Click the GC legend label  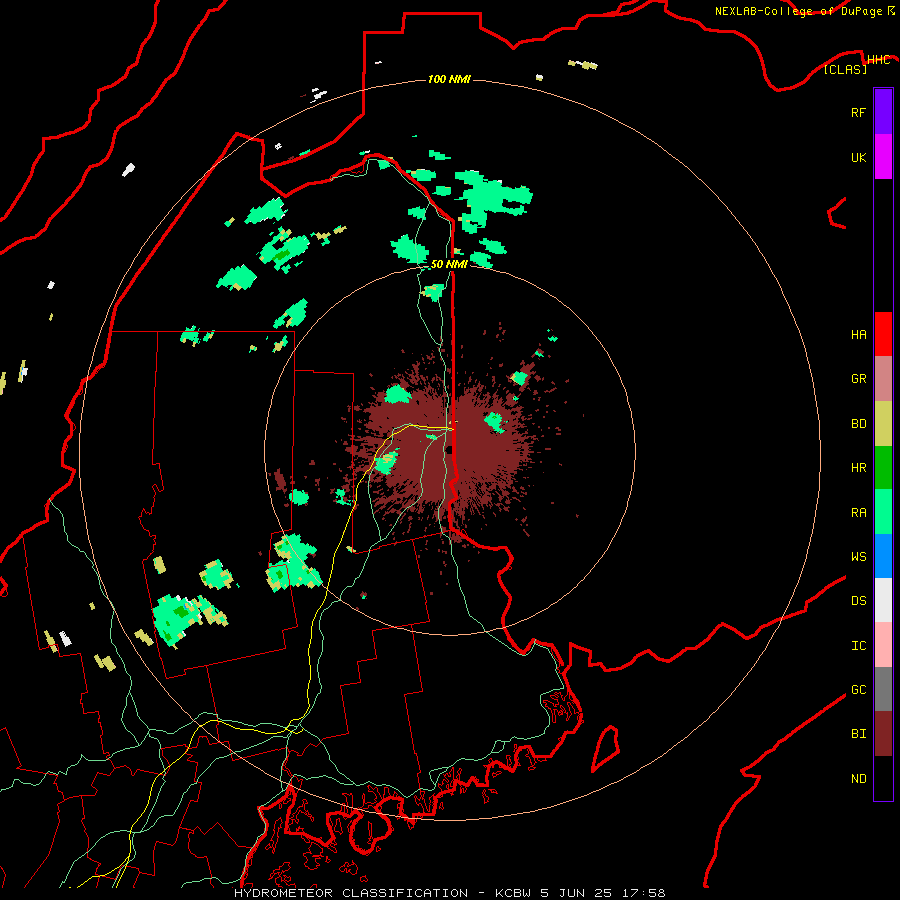858,689
